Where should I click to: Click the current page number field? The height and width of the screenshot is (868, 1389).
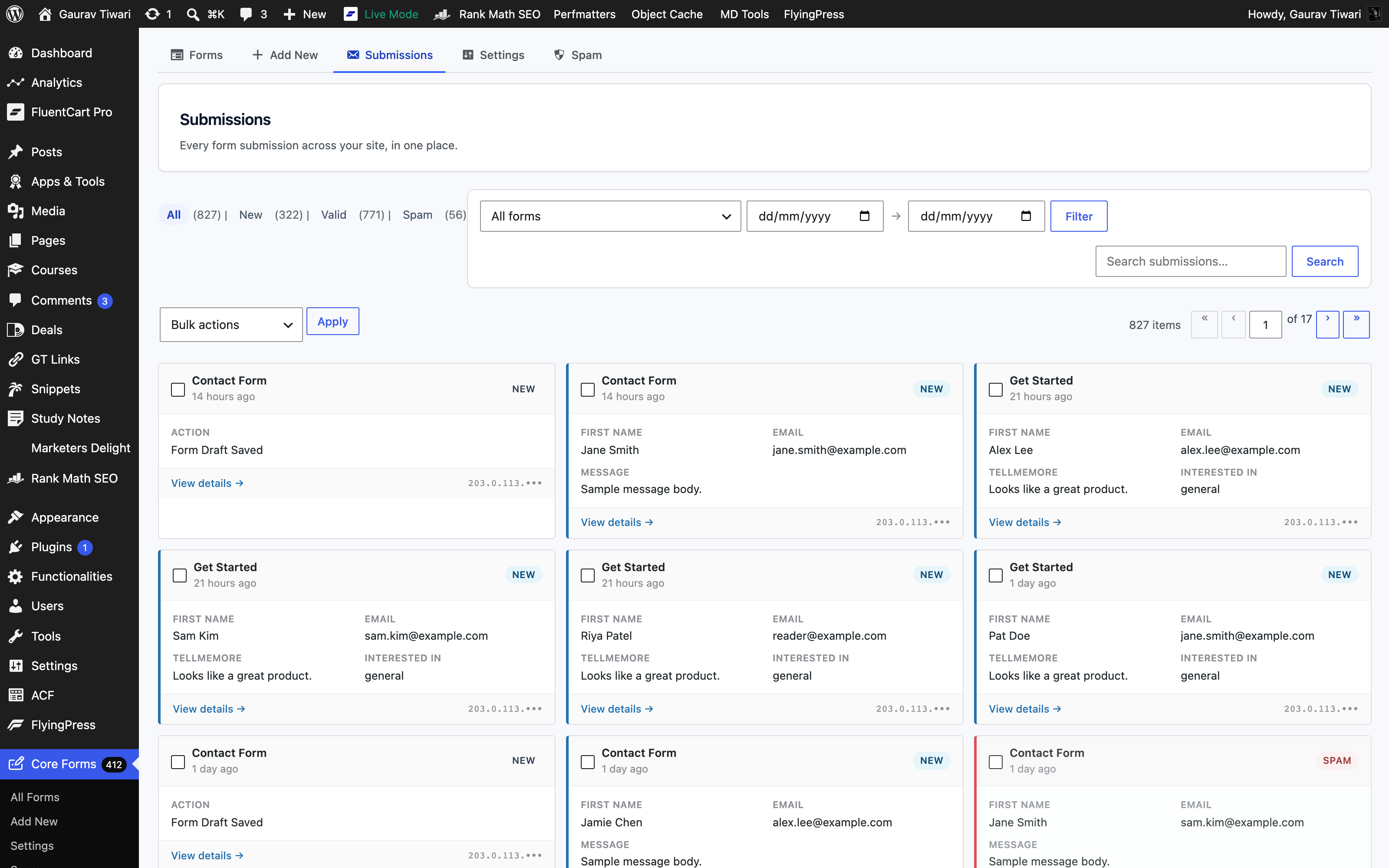click(1265, 325)
